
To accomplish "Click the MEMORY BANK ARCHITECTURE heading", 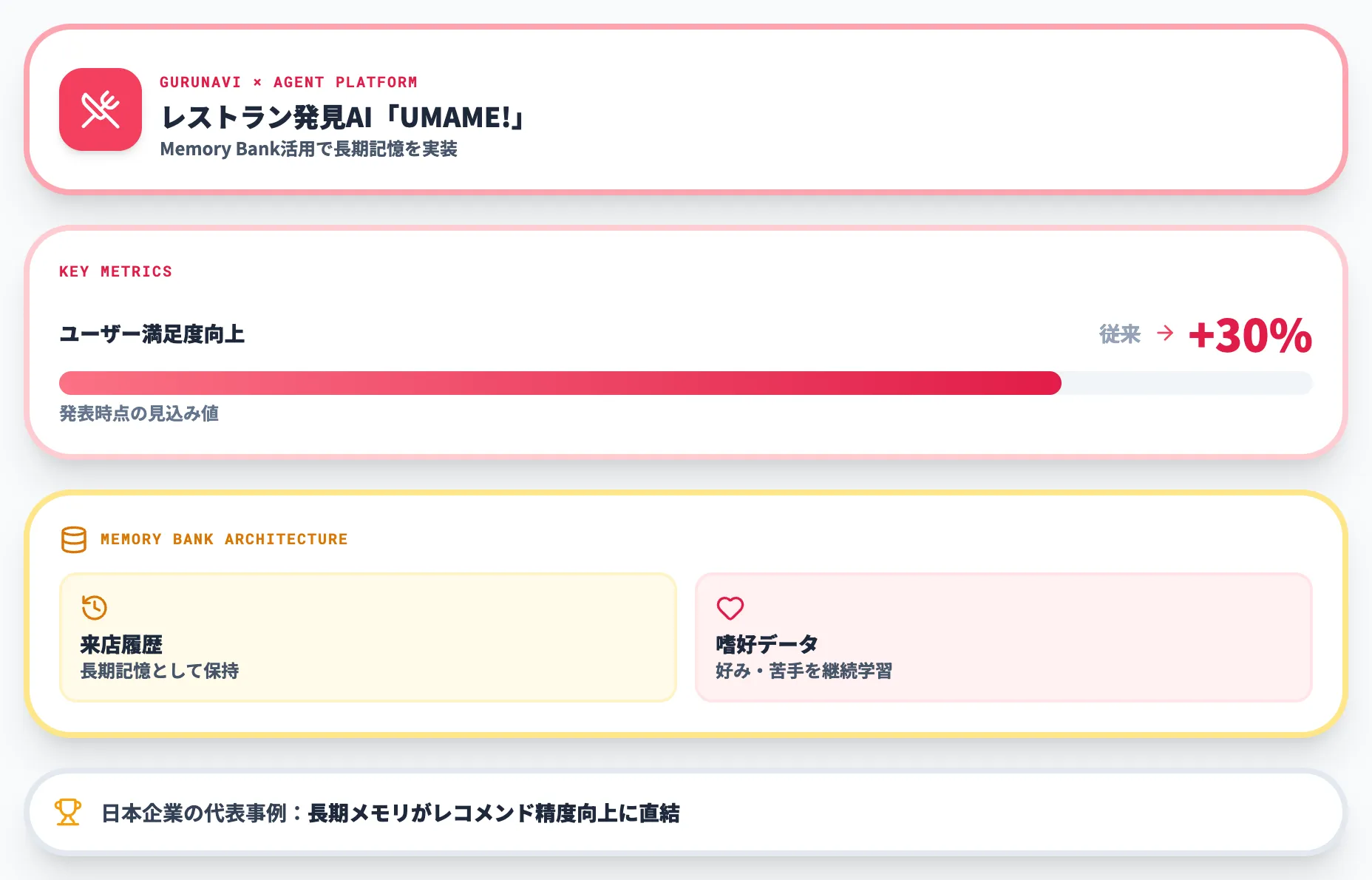I will 224,539.
